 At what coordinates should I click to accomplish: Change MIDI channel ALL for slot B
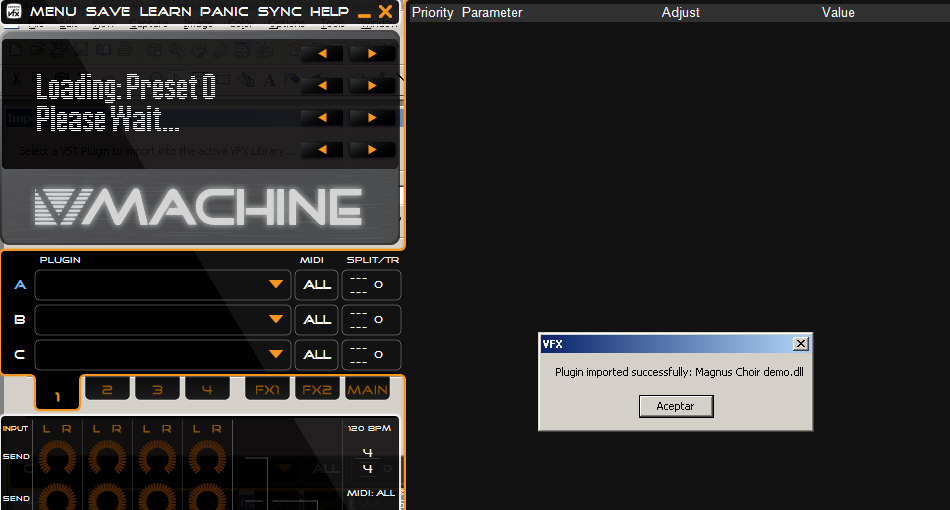(x=317, y=320)
